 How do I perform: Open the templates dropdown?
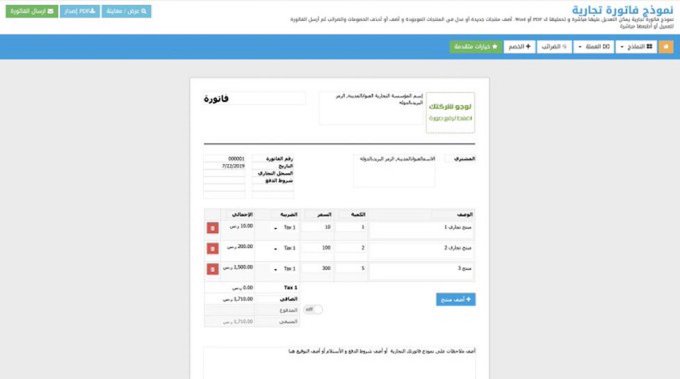[x=636, y=47]
